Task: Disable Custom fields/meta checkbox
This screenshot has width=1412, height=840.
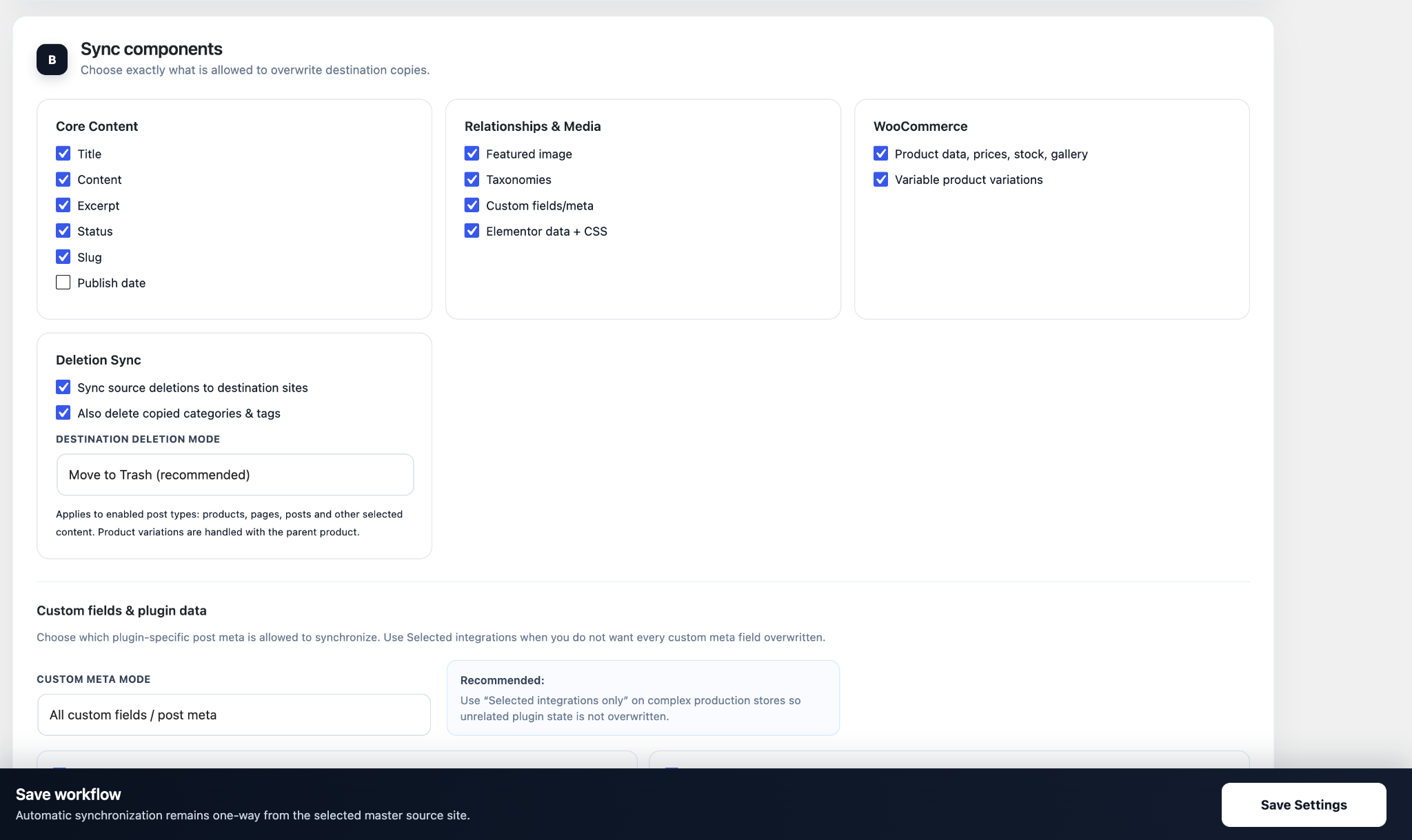Action: 472,205
